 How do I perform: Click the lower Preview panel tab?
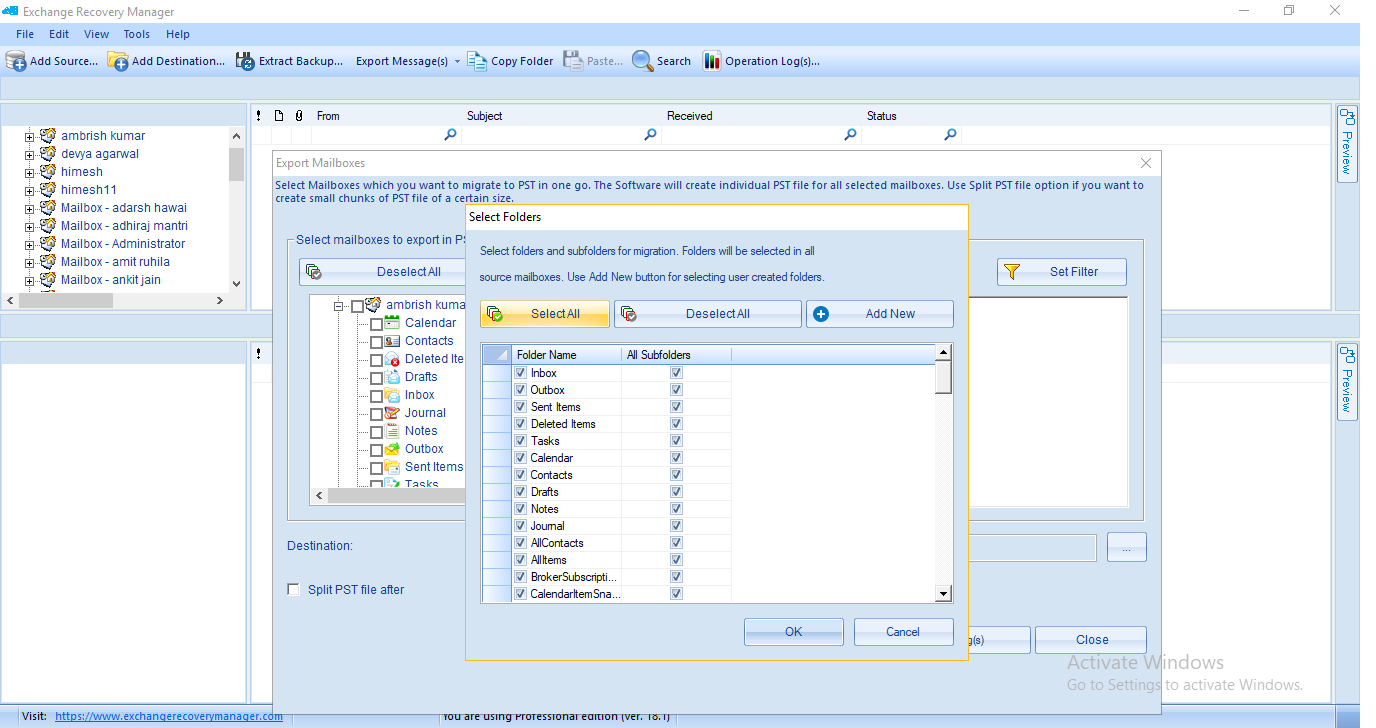(1347, 381)
